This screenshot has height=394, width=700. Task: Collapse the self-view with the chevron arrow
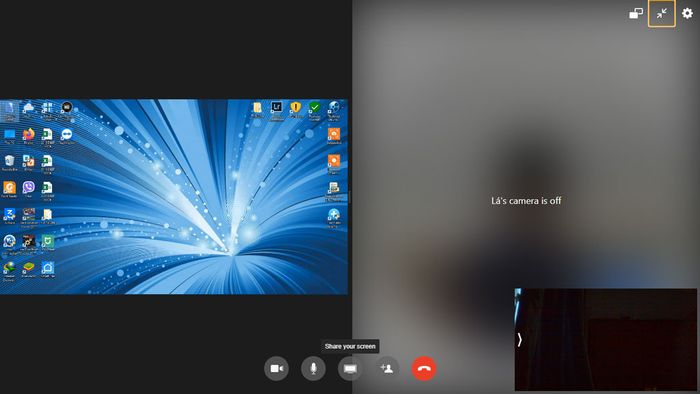pyautogui.click(x=520, y=340)
